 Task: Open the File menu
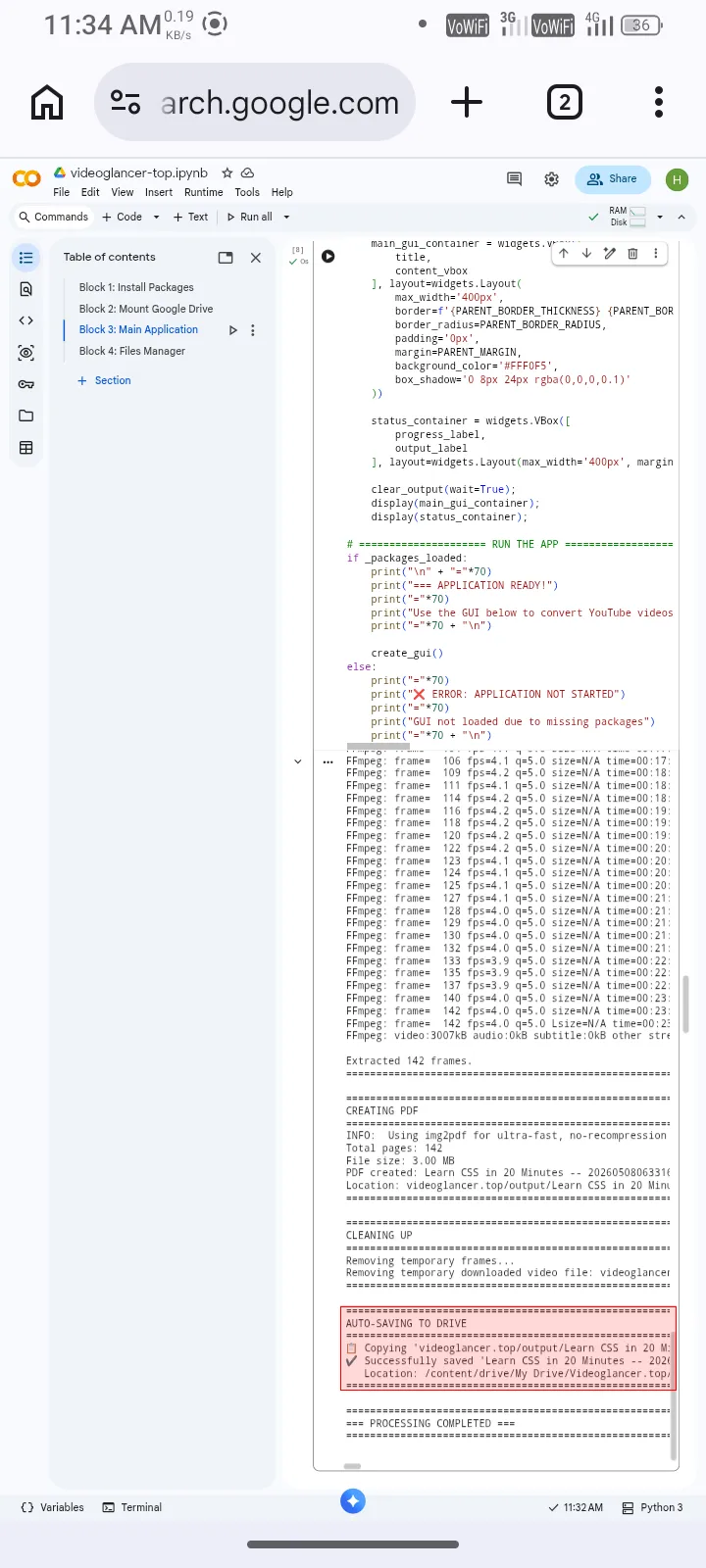click(62, 192)
